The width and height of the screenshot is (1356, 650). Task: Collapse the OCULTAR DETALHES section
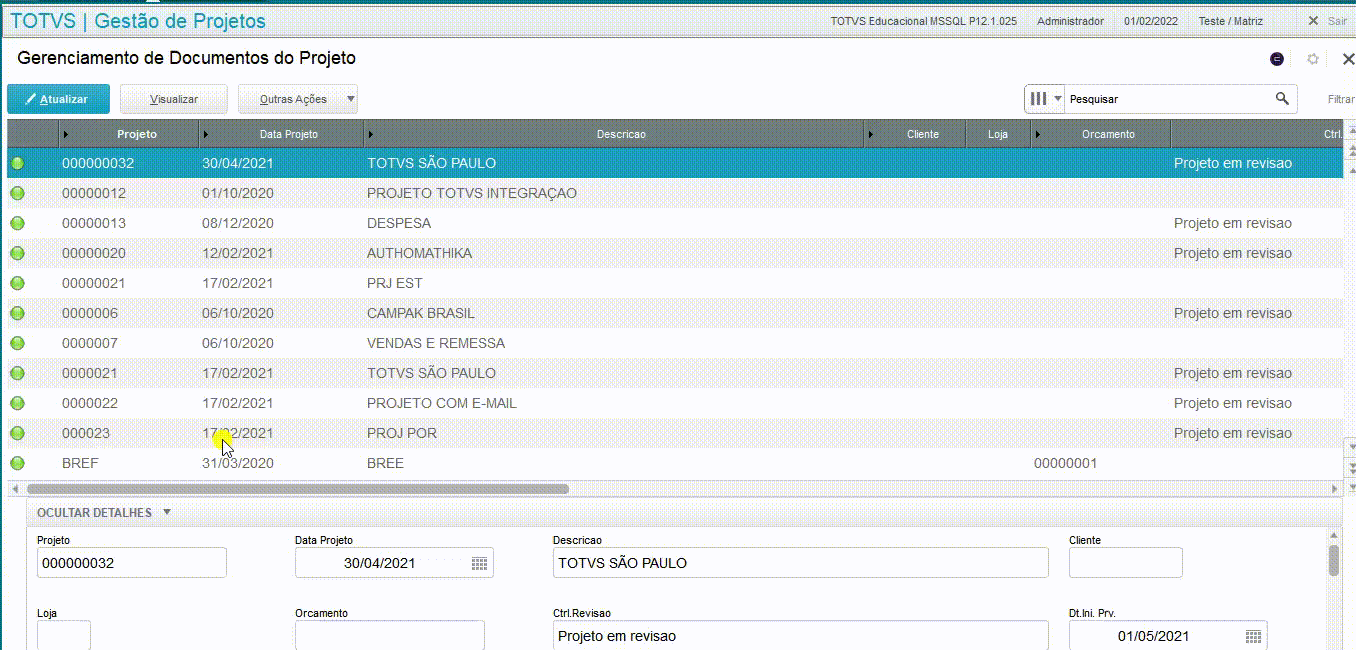click(x=104, y=512)
